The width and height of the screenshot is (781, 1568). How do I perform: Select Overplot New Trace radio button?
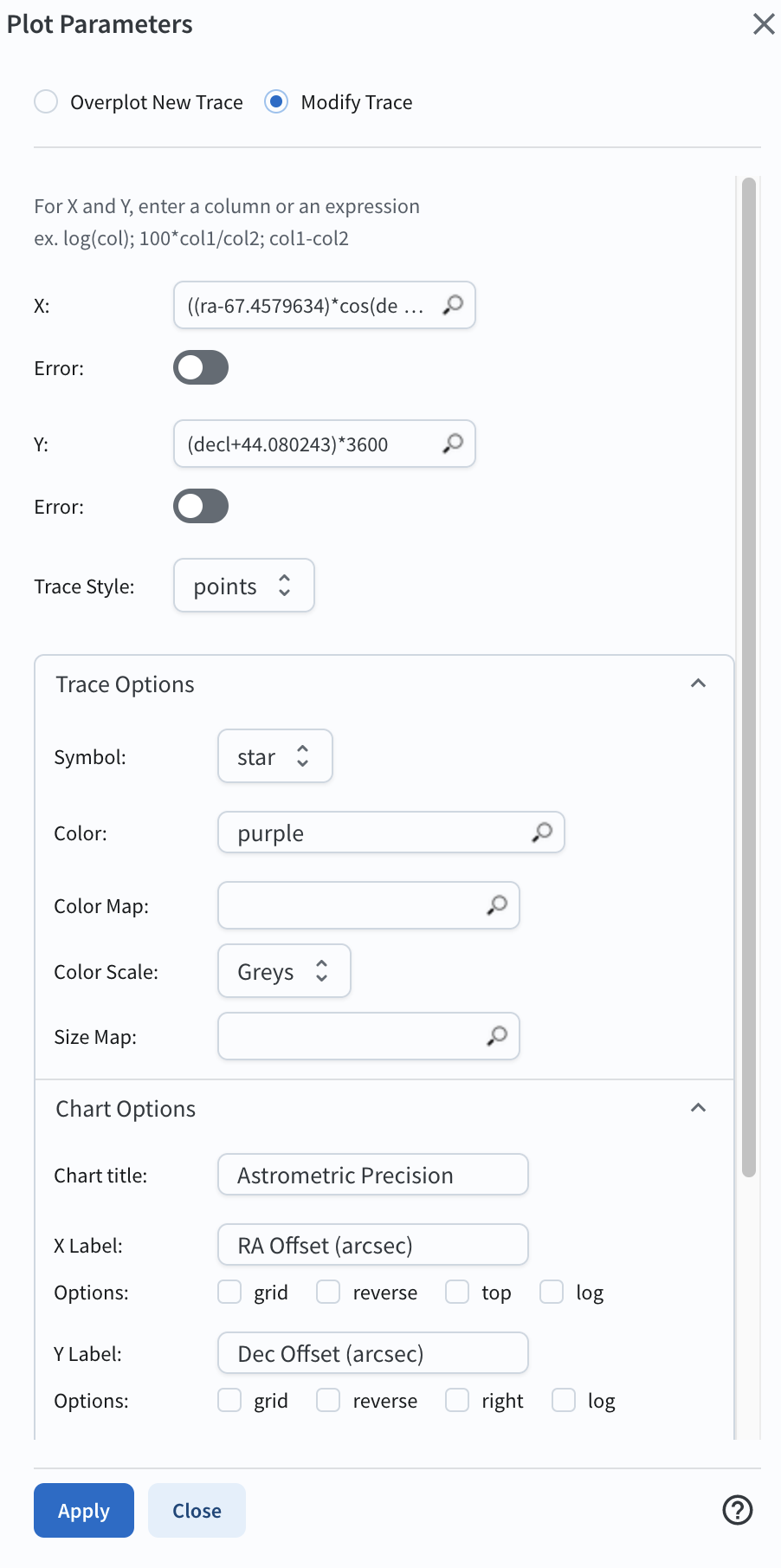pyautogui.click(x=46, y=102)
